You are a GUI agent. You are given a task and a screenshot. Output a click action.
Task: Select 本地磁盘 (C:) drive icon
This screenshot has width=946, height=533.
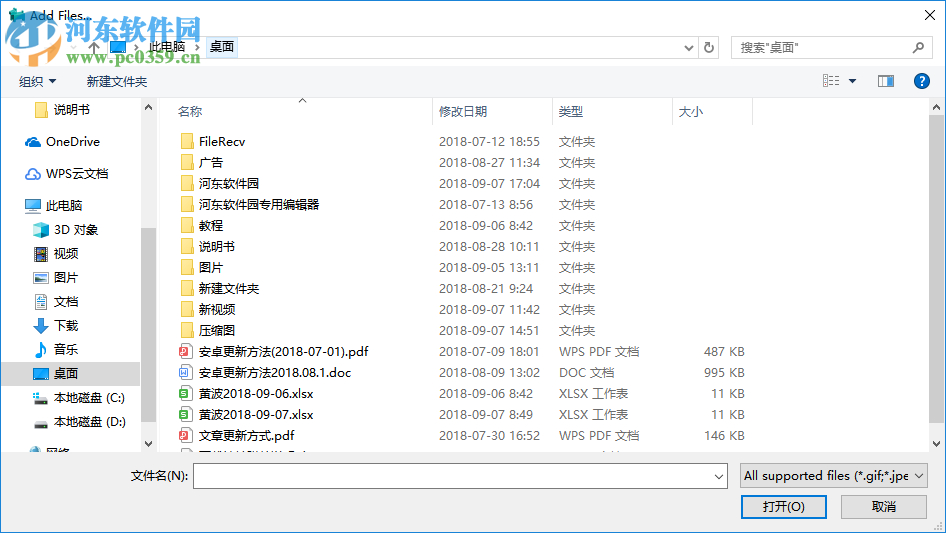tap(40, 398)
